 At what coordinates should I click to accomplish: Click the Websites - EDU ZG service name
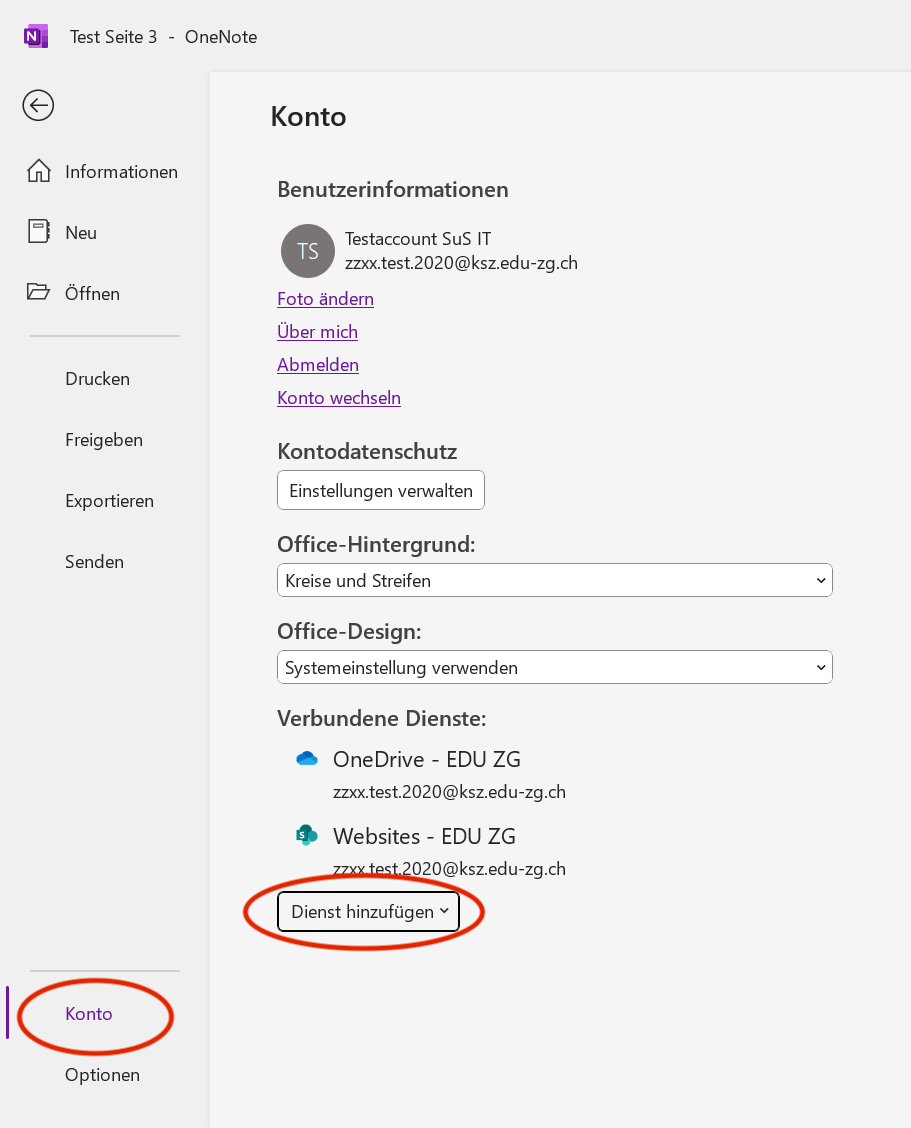pos(425,836)
